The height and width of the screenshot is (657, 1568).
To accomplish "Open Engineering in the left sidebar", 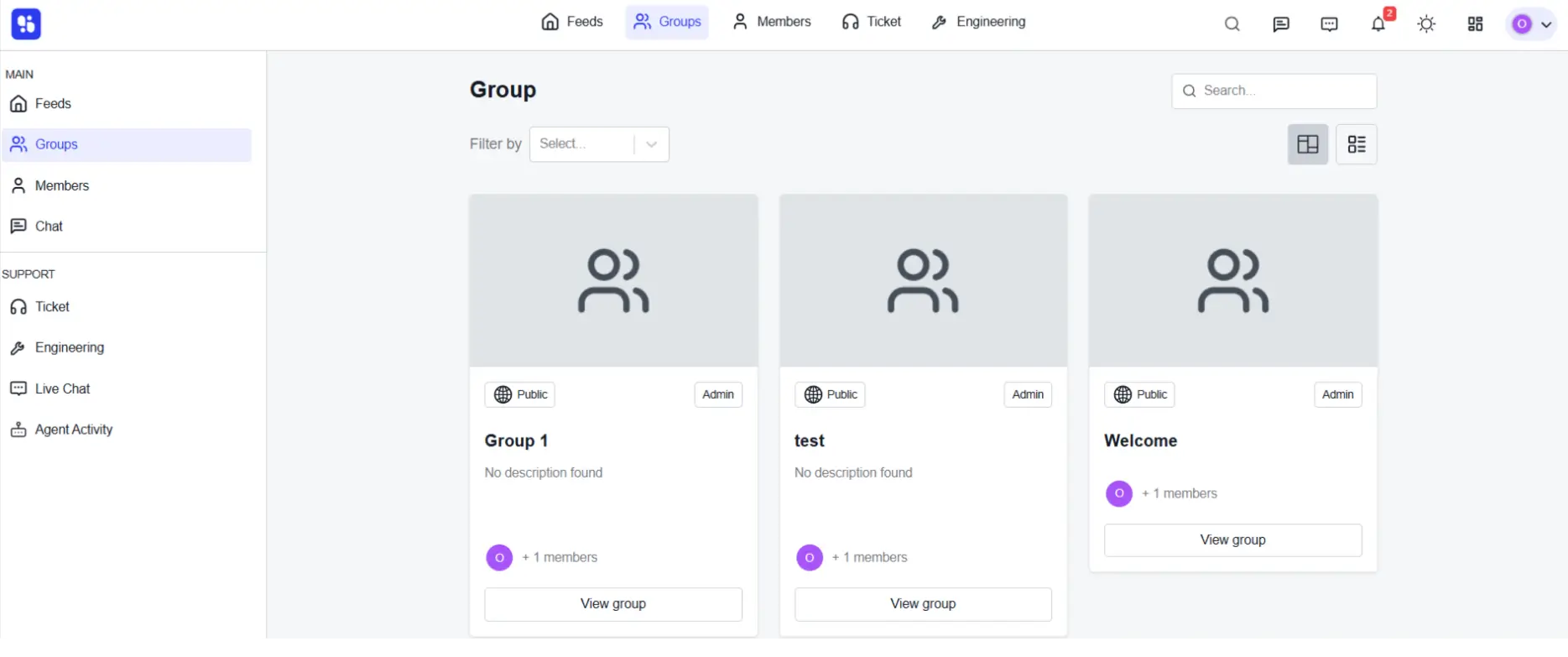I will (127, 348).
